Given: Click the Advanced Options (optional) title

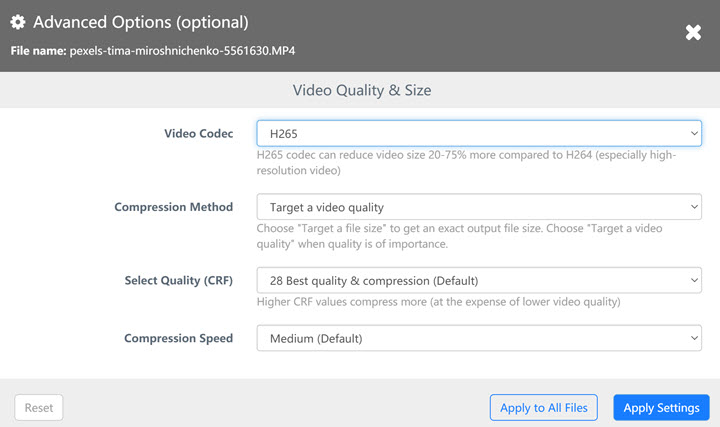Looking at the screenshot, I should (141, 22).
